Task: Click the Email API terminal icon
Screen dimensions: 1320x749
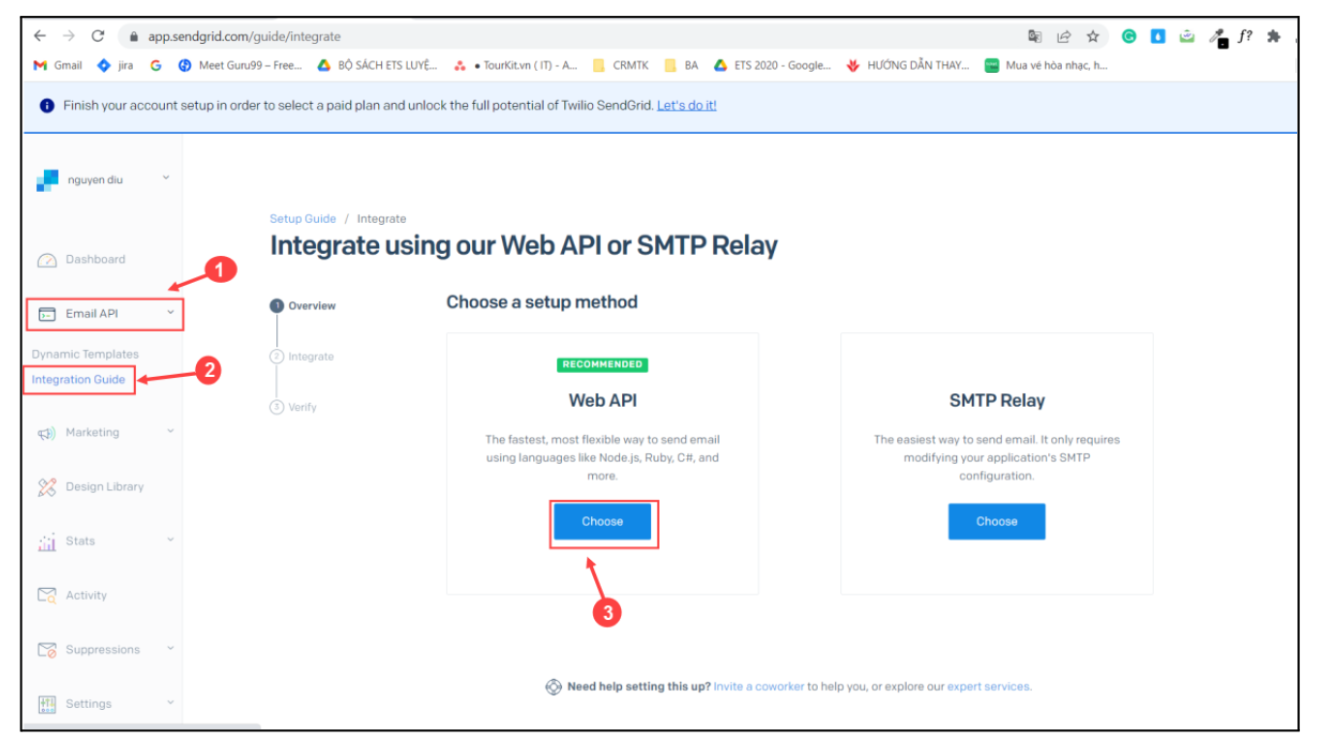Action: (47, 314)
